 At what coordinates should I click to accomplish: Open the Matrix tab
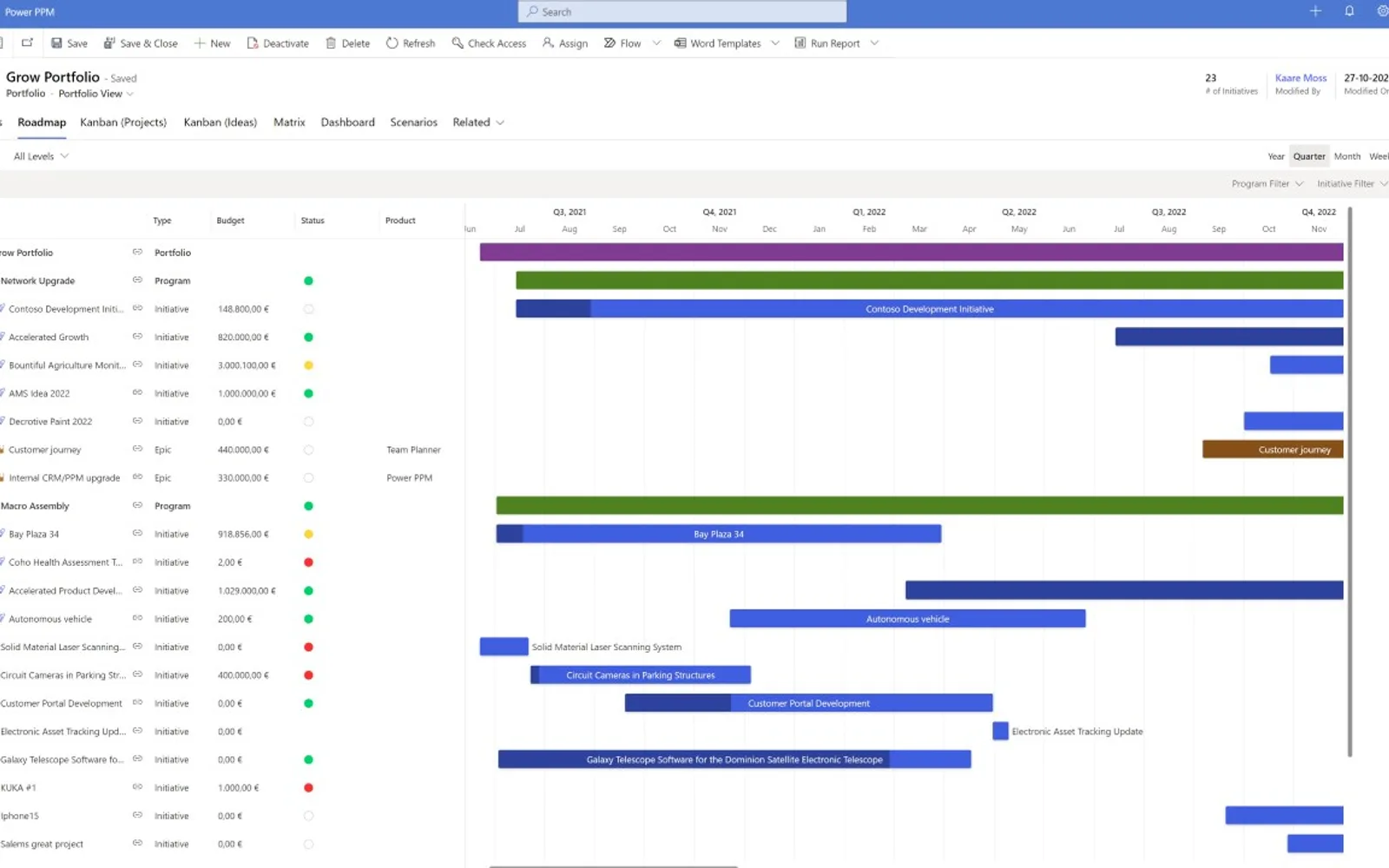pyautogui.click(x=289, y=122)
